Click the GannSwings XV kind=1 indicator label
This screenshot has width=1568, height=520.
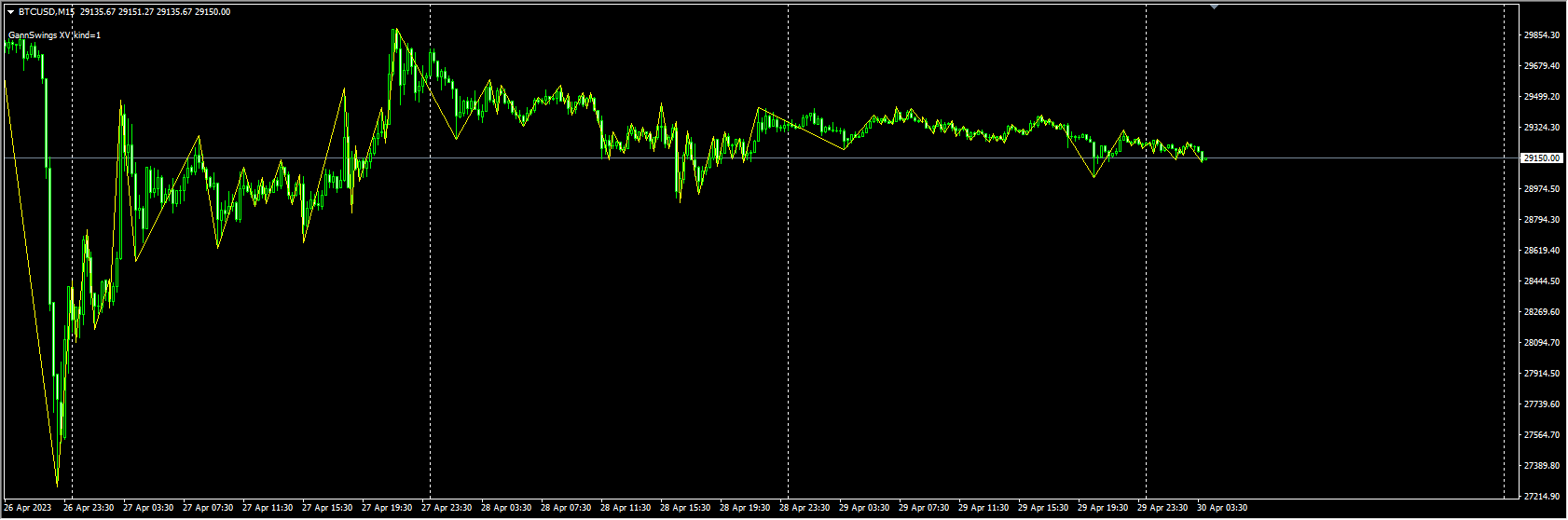pos(54,35)
